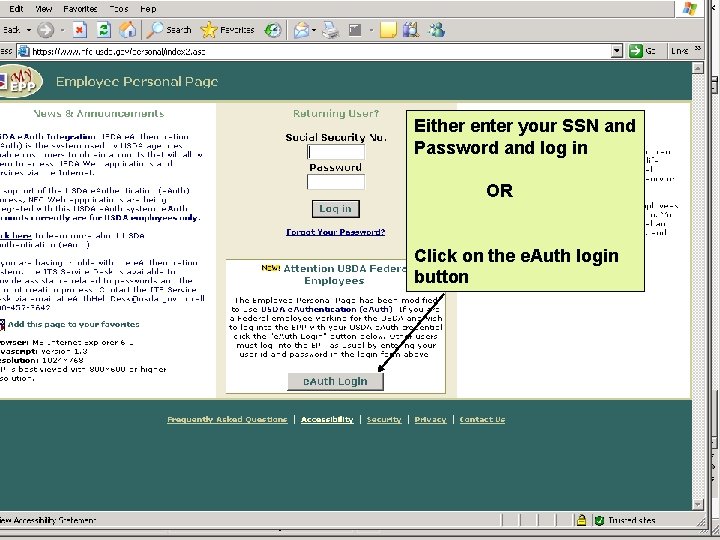Click the 'click here' eAuth learn more link
The image size is (720, 540).
point(16,236)
